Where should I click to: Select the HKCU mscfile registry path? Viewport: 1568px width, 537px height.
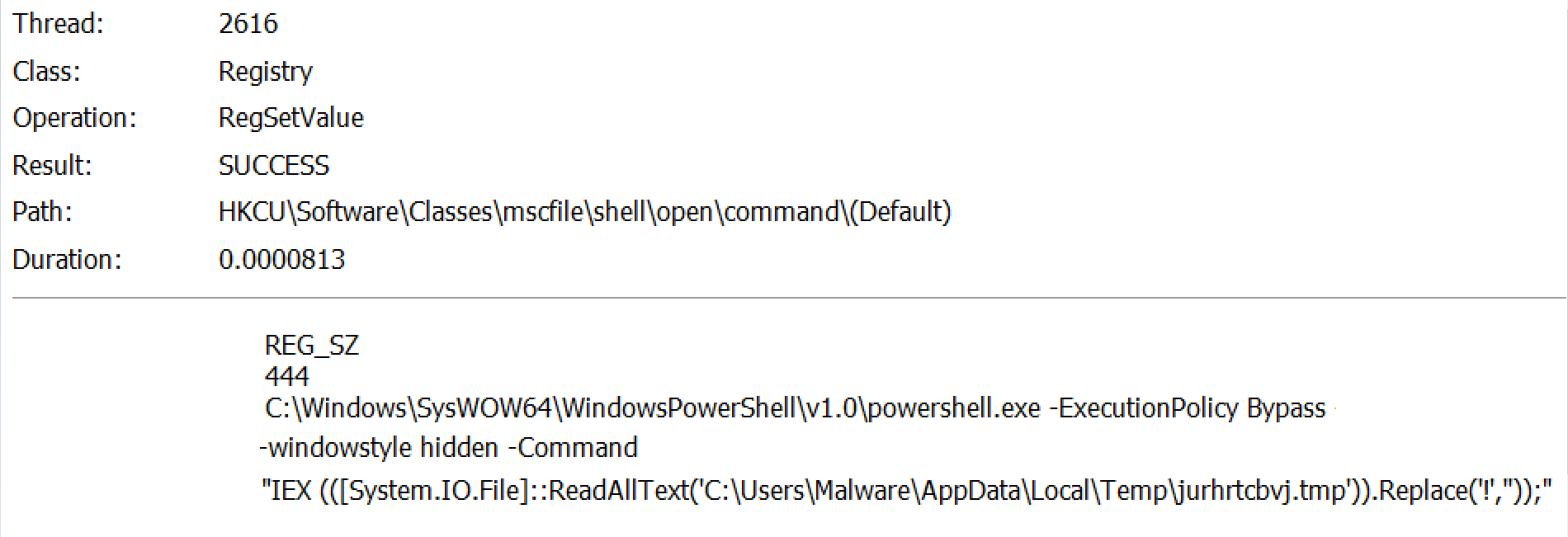[584, 212]
